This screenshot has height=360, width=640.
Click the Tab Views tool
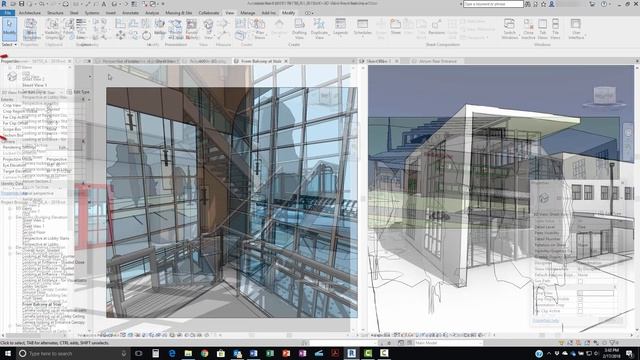pos(542,29)
